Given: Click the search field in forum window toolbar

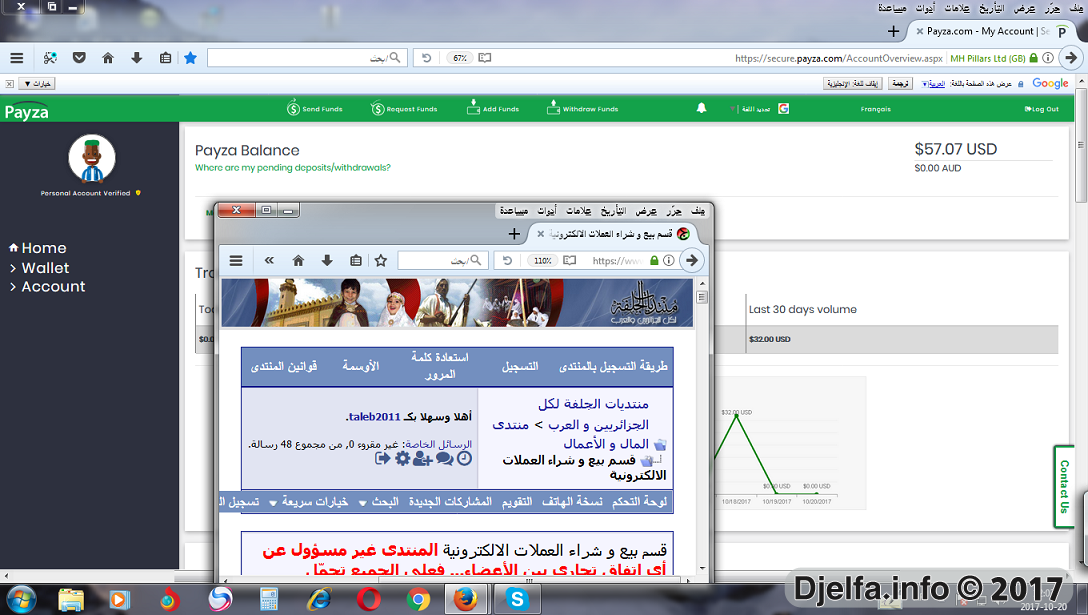Looking at the screenshot, I should point(443,261).
